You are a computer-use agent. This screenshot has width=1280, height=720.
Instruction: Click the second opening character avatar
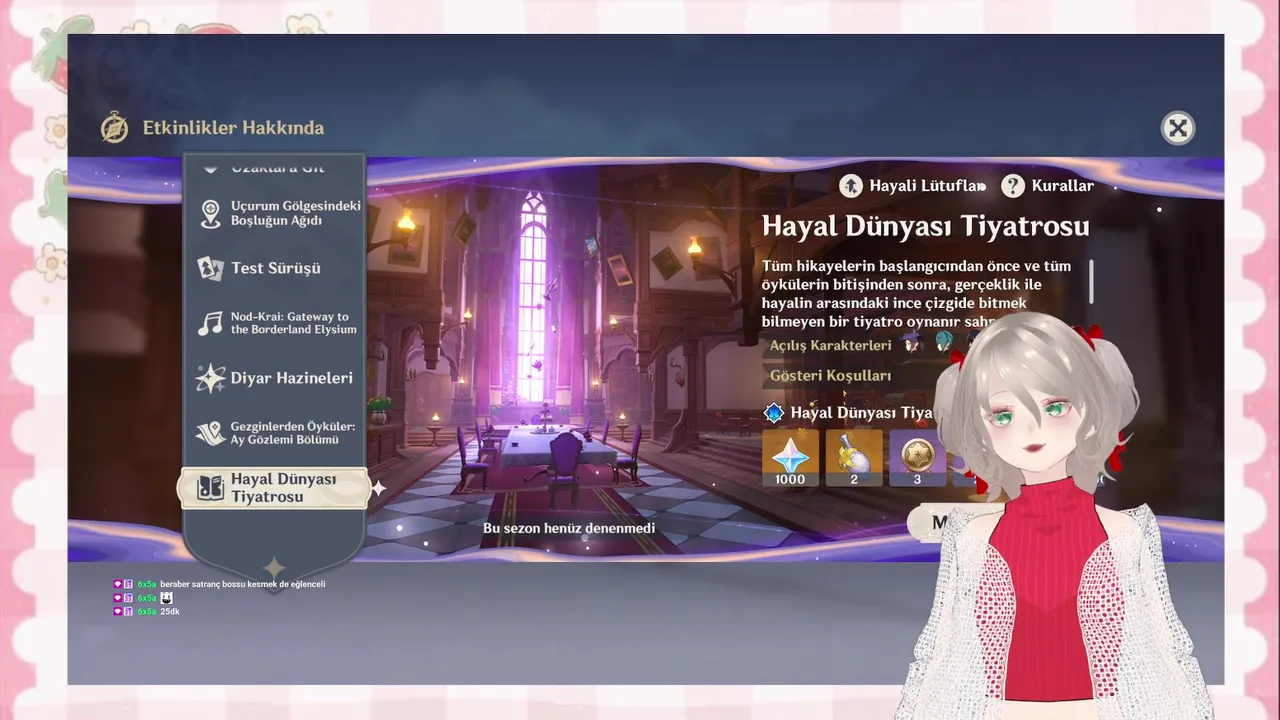[x=943, y=343]
